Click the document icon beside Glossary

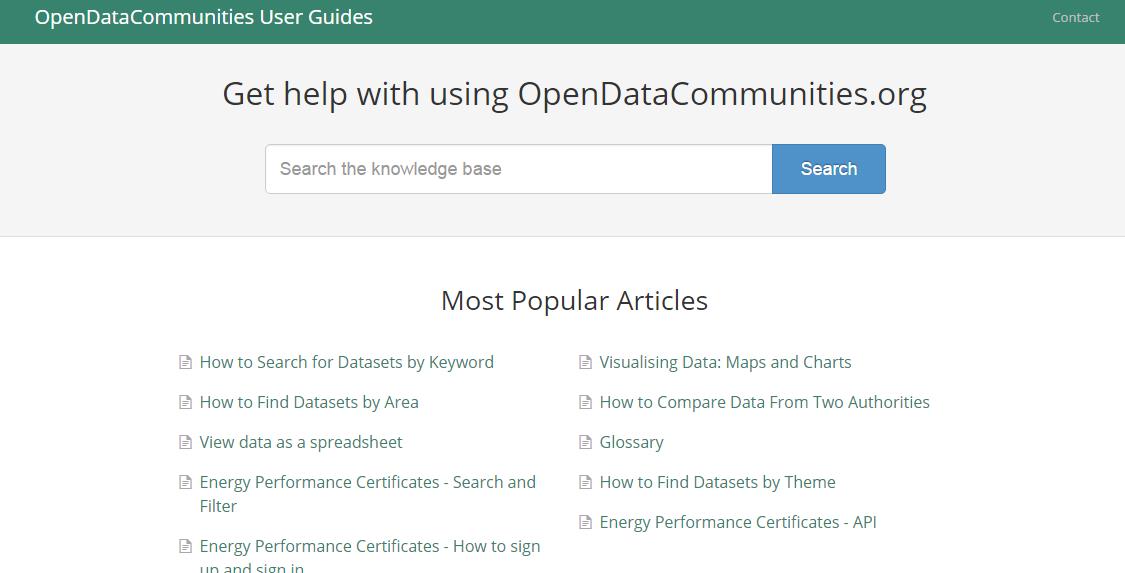coord(585,442)
